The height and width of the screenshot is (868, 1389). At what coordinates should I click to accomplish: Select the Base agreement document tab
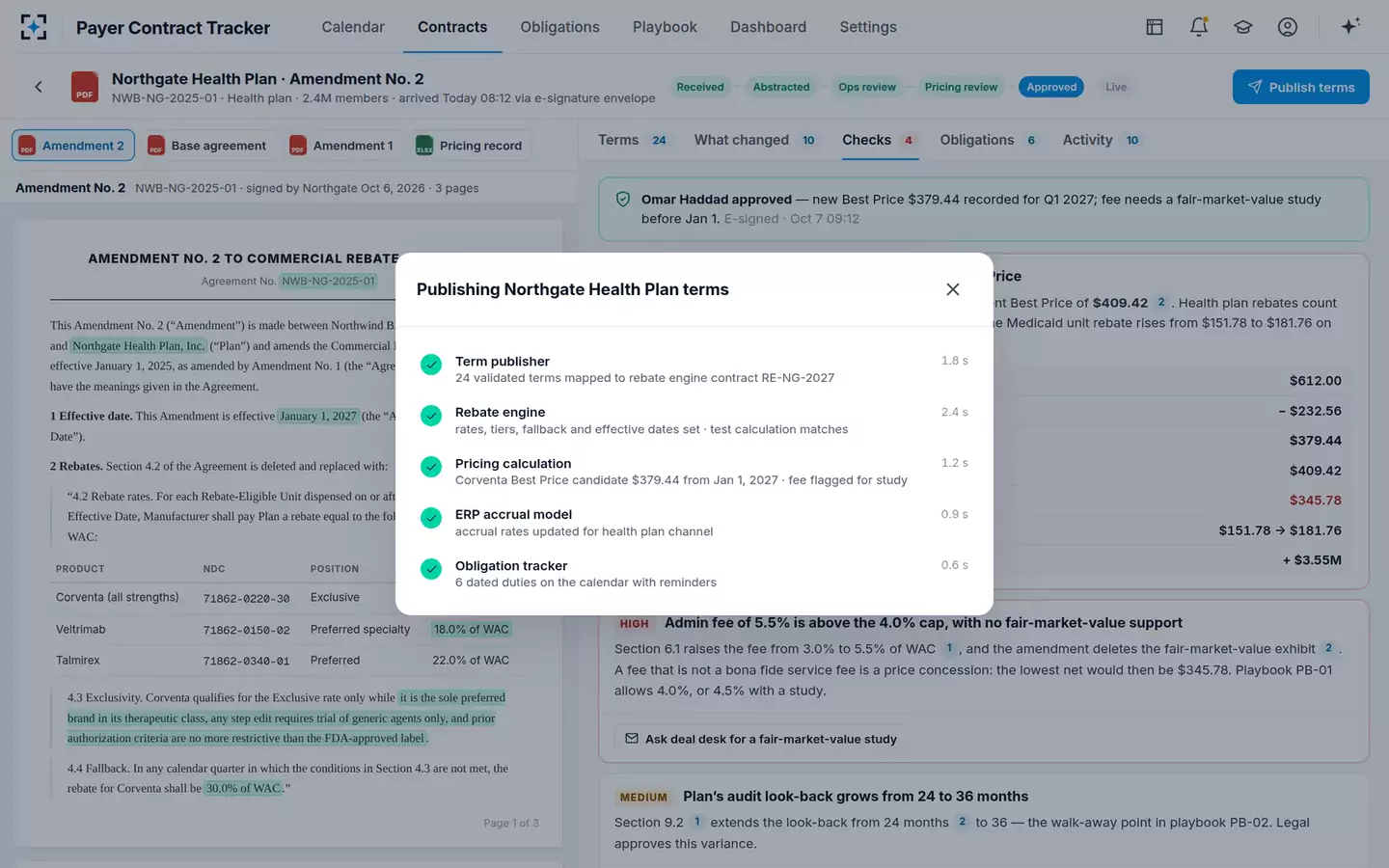207,146
